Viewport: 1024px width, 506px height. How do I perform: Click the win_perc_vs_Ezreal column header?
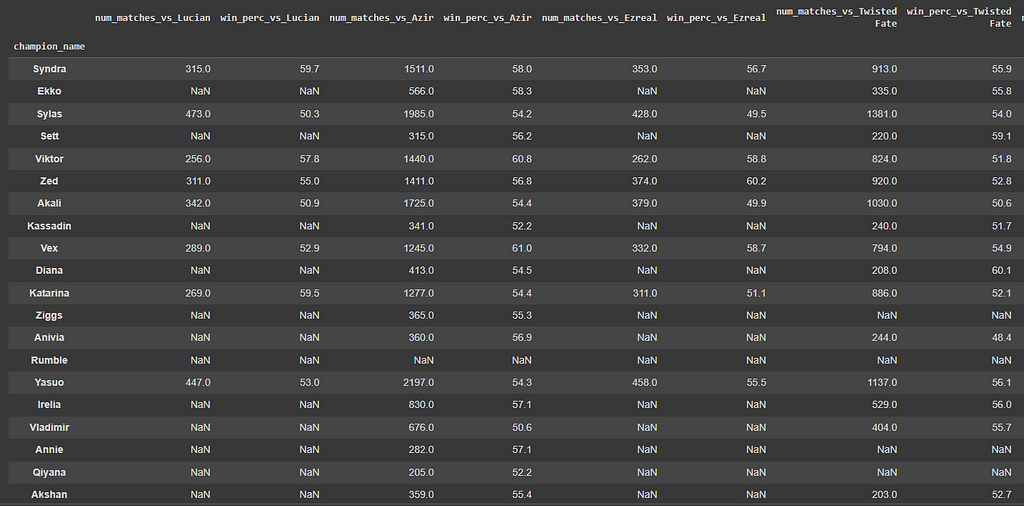716,18
